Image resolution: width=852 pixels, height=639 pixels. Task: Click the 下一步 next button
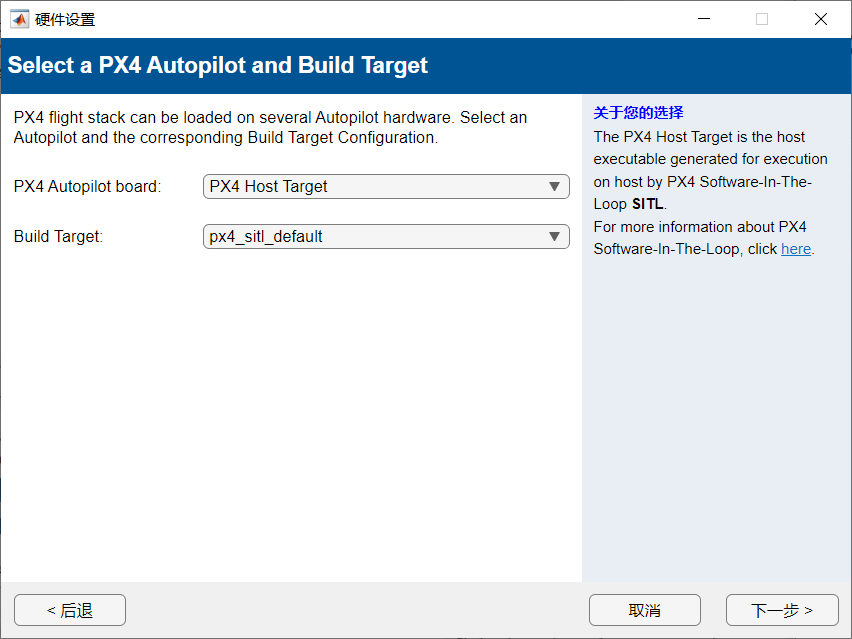(x=782, y=610)
